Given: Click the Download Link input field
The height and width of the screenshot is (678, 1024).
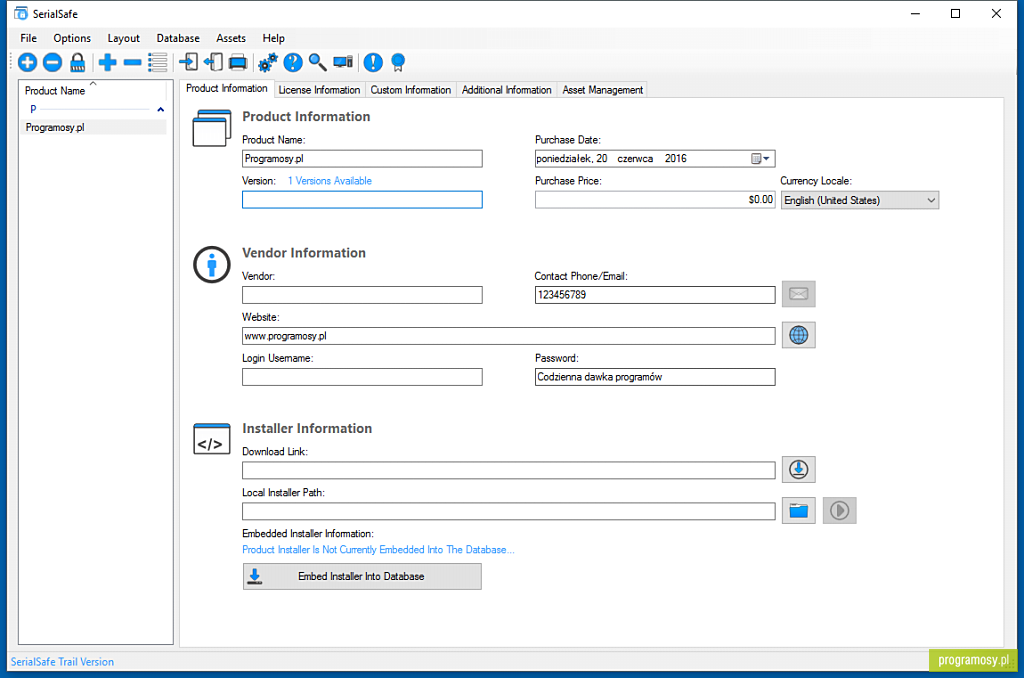Looking at the screenshot, I should (x=509, y=470).
